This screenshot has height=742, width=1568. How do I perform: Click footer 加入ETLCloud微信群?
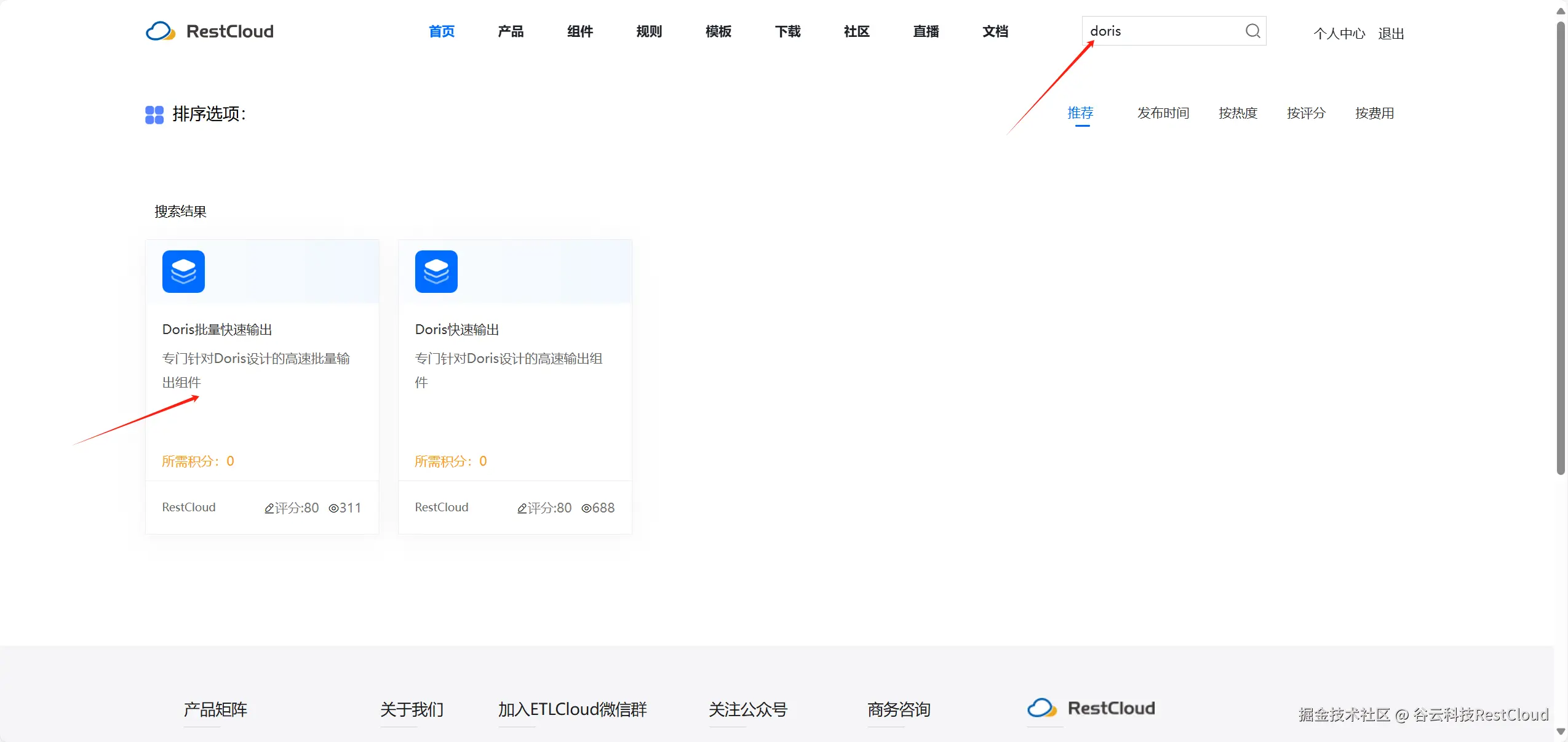(x=573, y=709)
